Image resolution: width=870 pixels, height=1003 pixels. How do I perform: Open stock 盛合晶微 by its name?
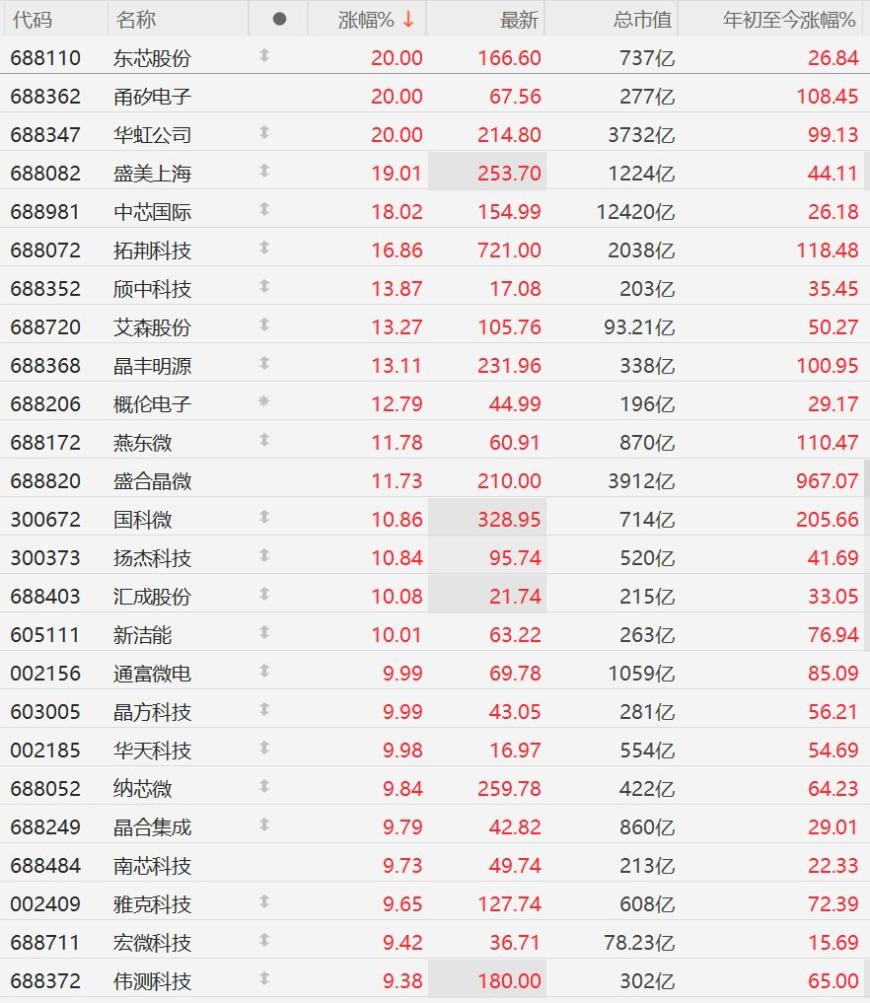click(x=152, y=481)
